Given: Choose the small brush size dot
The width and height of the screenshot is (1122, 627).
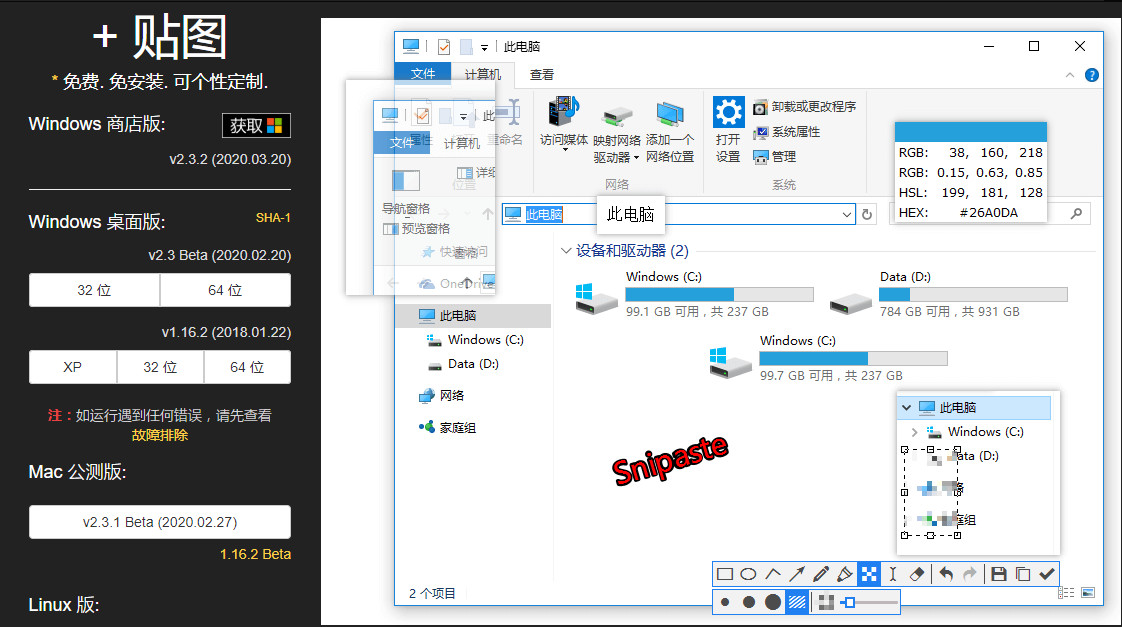Looking at the screenshot, I should click(x=725, y=603).
